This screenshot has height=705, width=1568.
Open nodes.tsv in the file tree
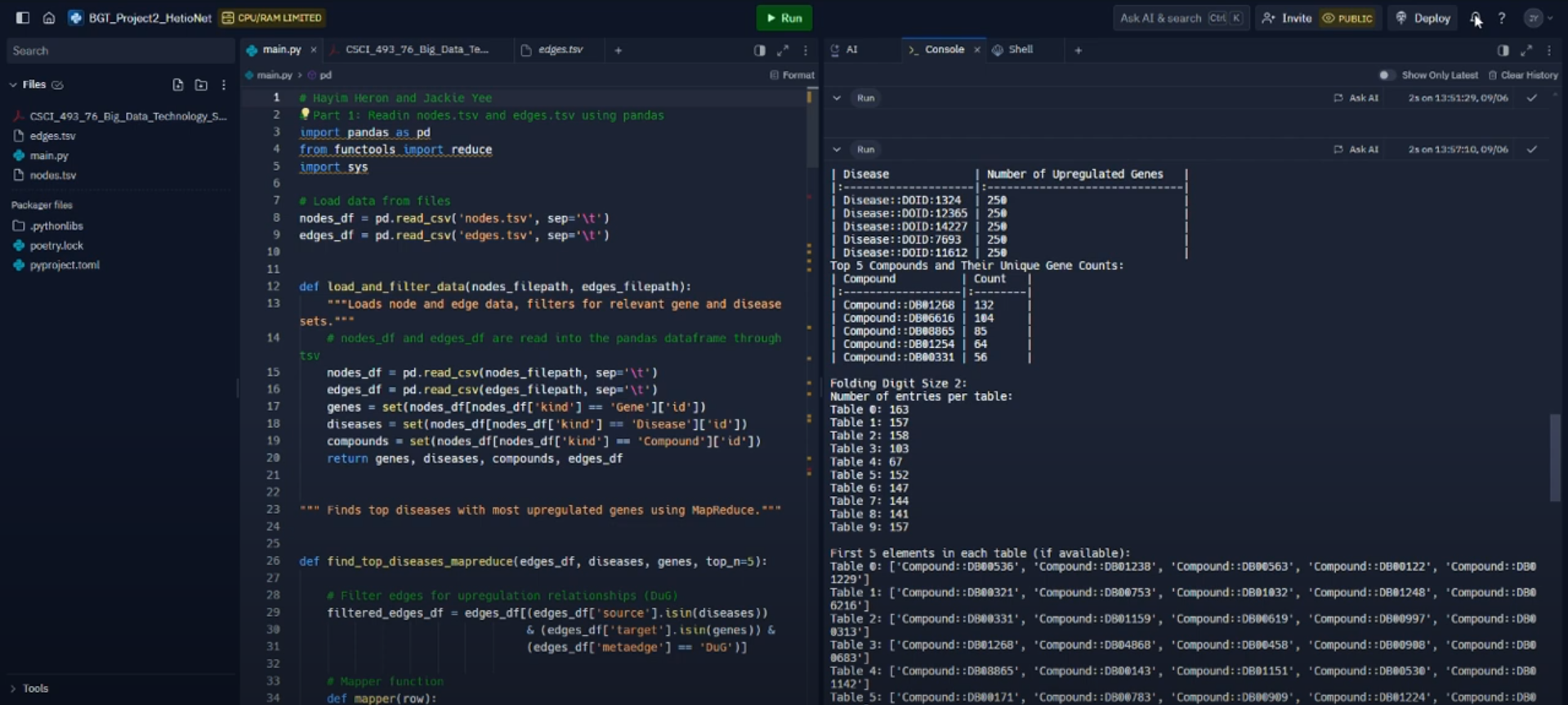[x=52, y=175]
